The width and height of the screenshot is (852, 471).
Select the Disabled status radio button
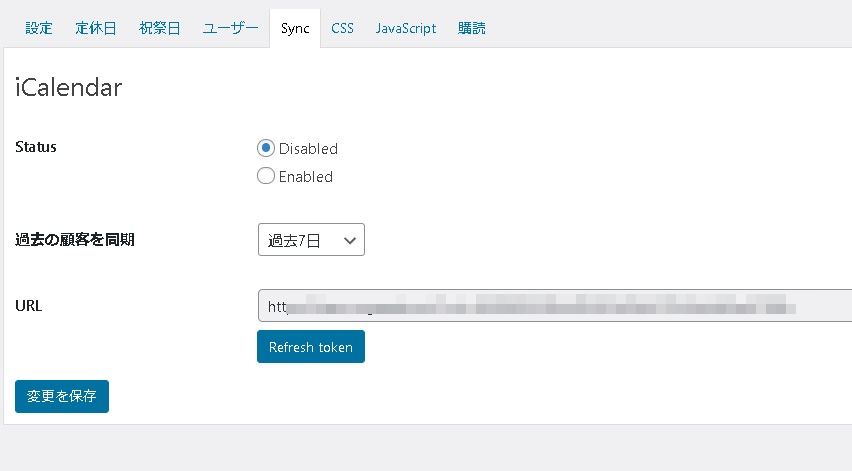coord(266,148)
